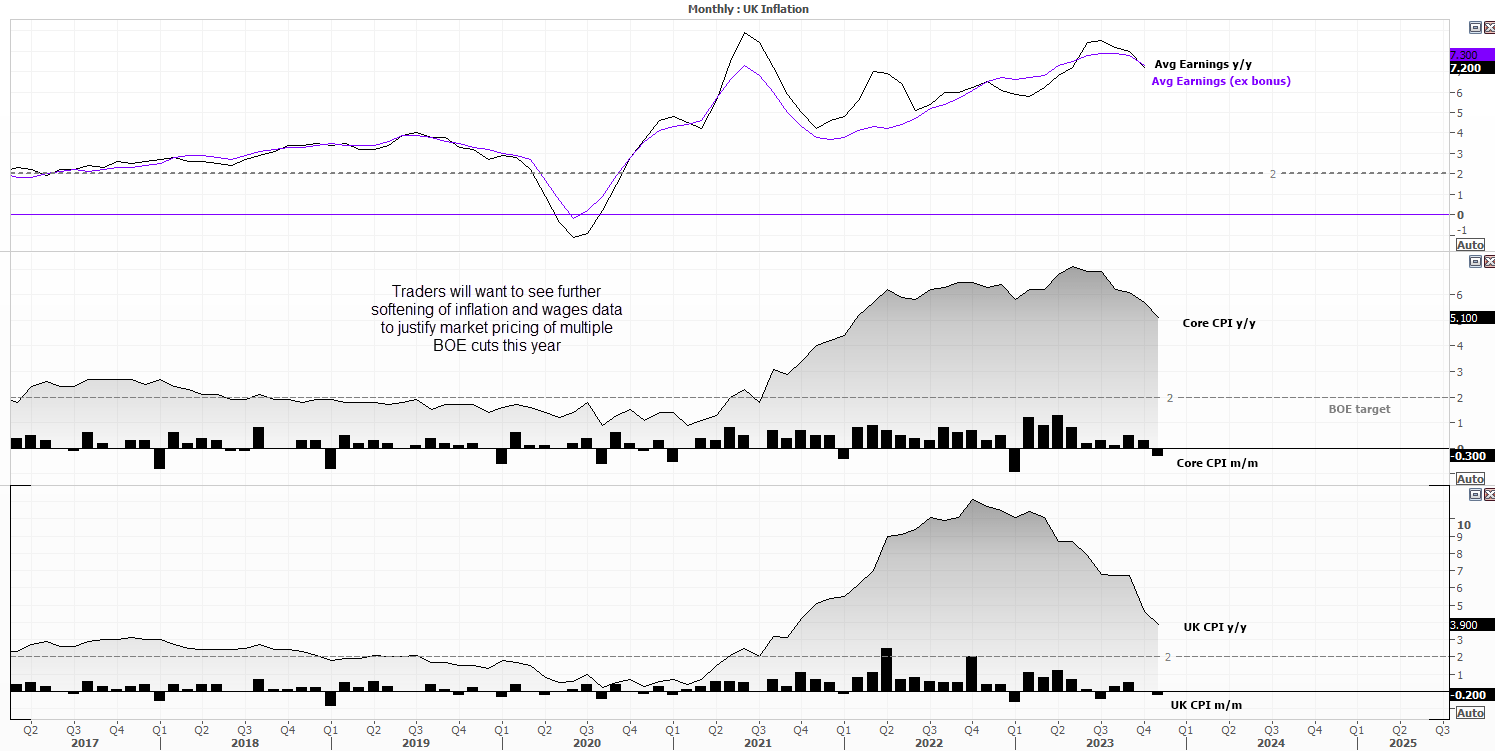Maximize the Core CPI chart panel

pos(1474,261)
